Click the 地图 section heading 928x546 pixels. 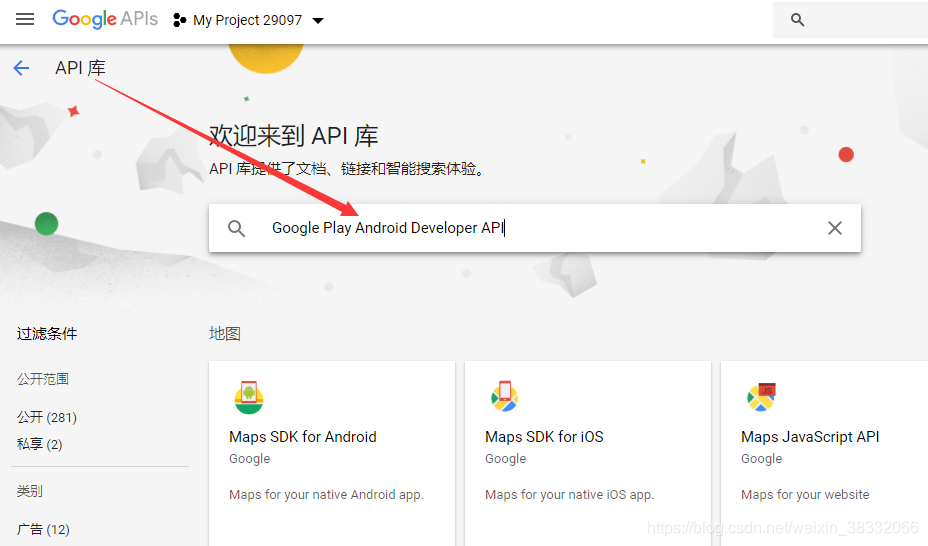click(225, 334)
